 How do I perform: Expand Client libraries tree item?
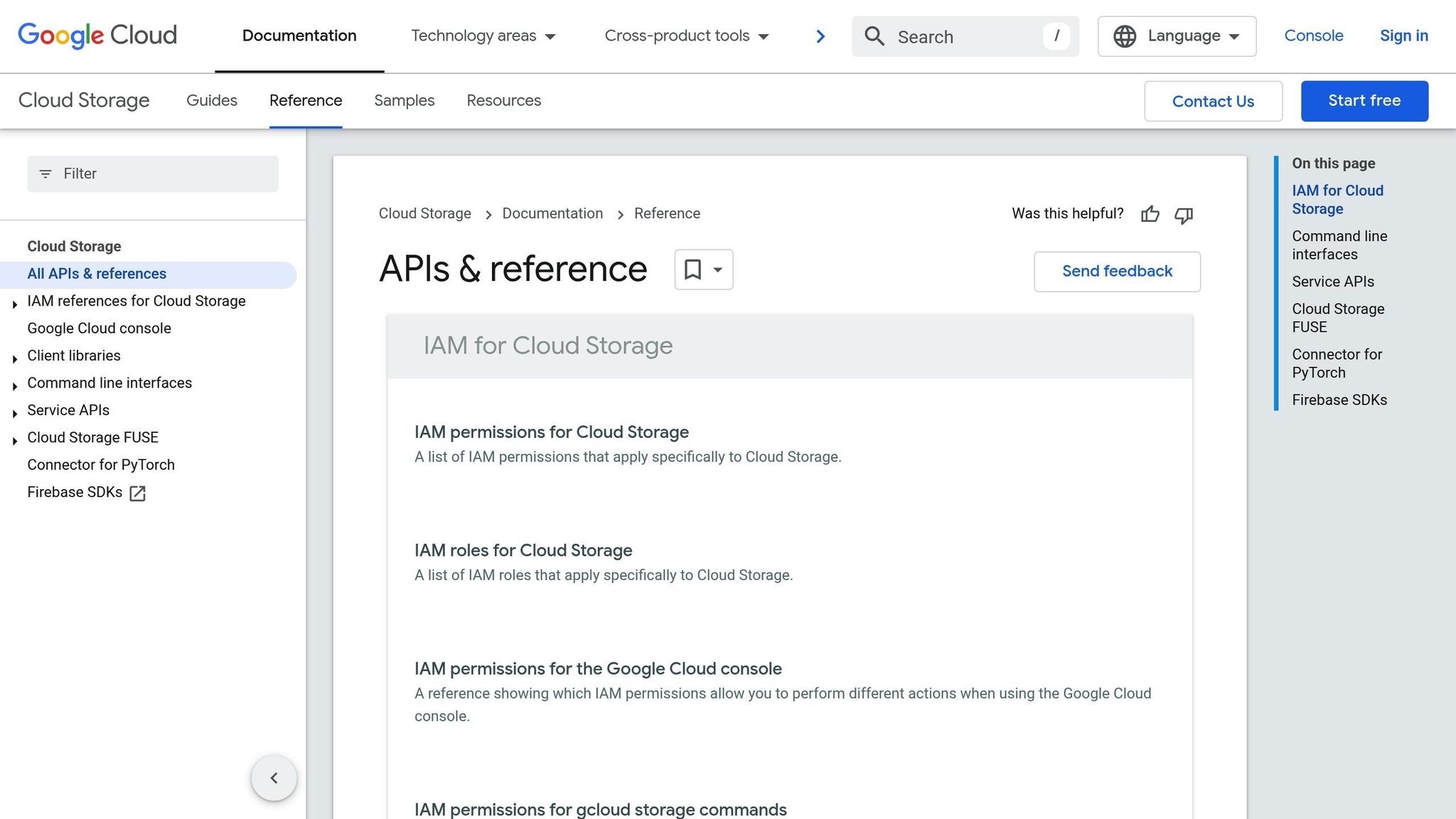tap(15, 359)
